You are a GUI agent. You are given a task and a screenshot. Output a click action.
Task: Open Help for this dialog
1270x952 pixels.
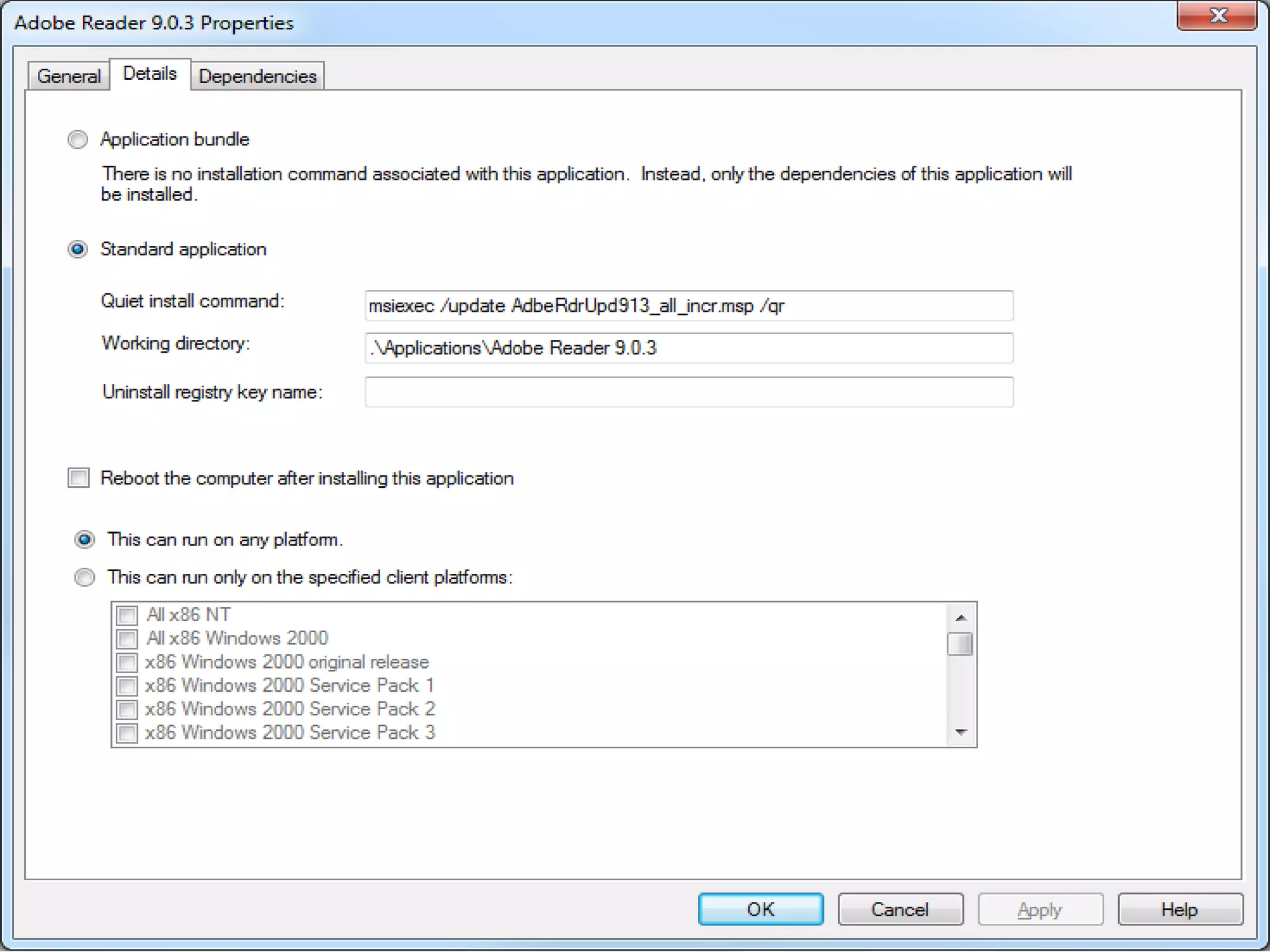pos(1179,909)
